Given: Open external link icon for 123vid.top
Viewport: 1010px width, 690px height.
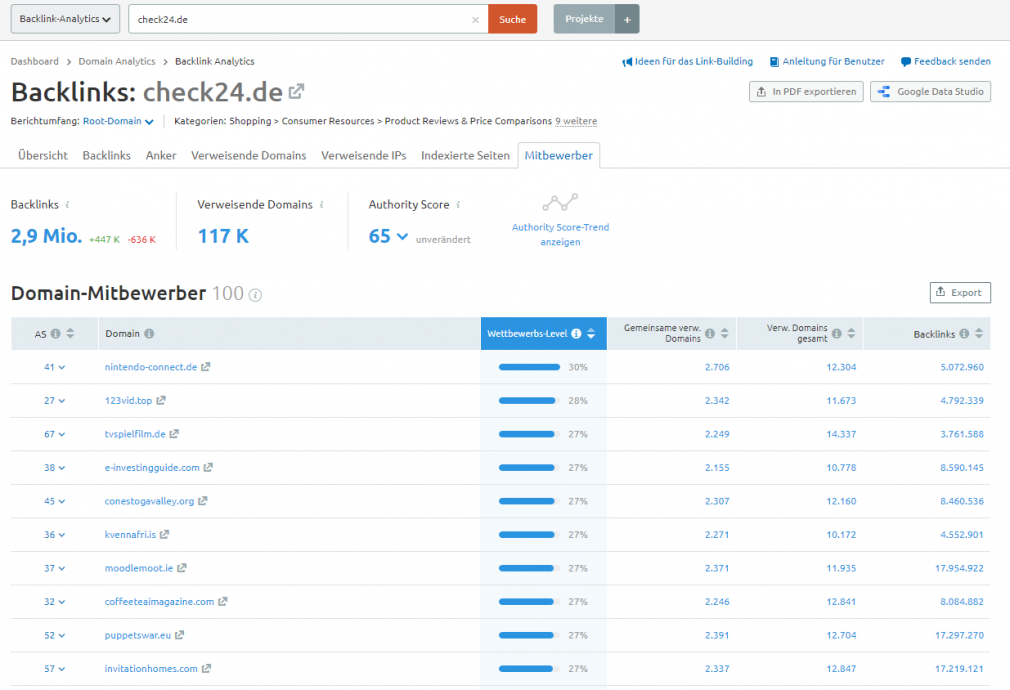Looking at the screenshot, I should coord(161,400).
